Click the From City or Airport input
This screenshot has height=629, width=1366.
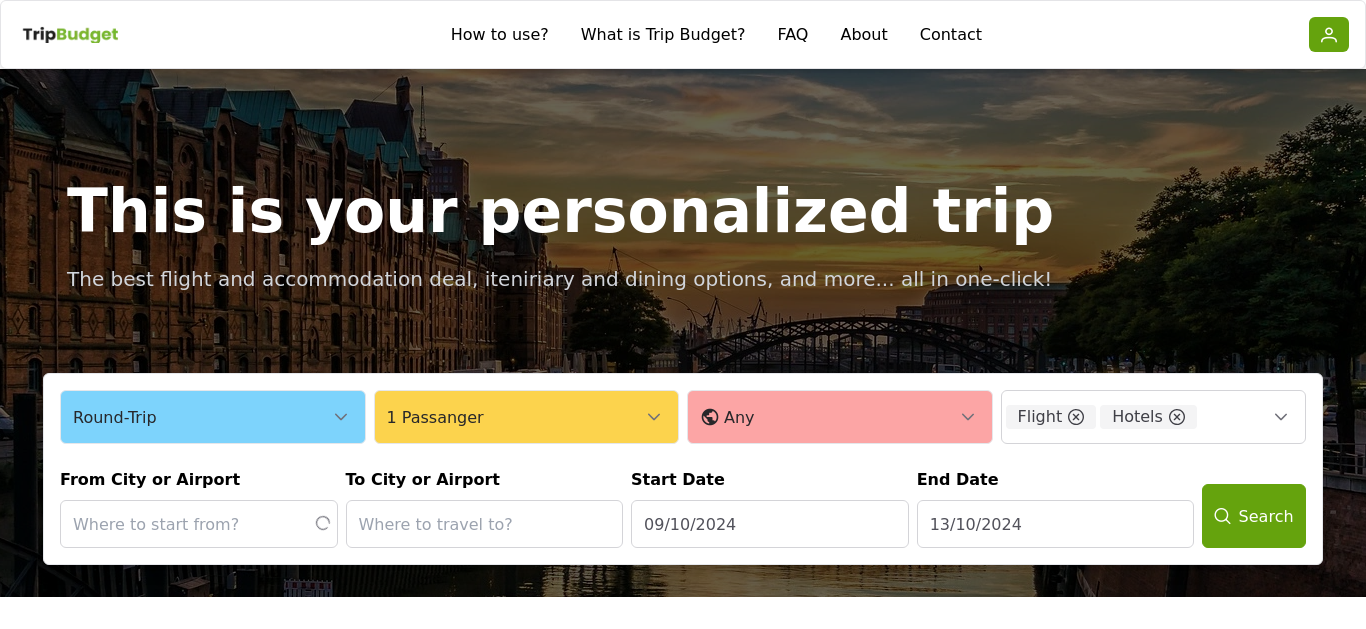click(199, 524)
